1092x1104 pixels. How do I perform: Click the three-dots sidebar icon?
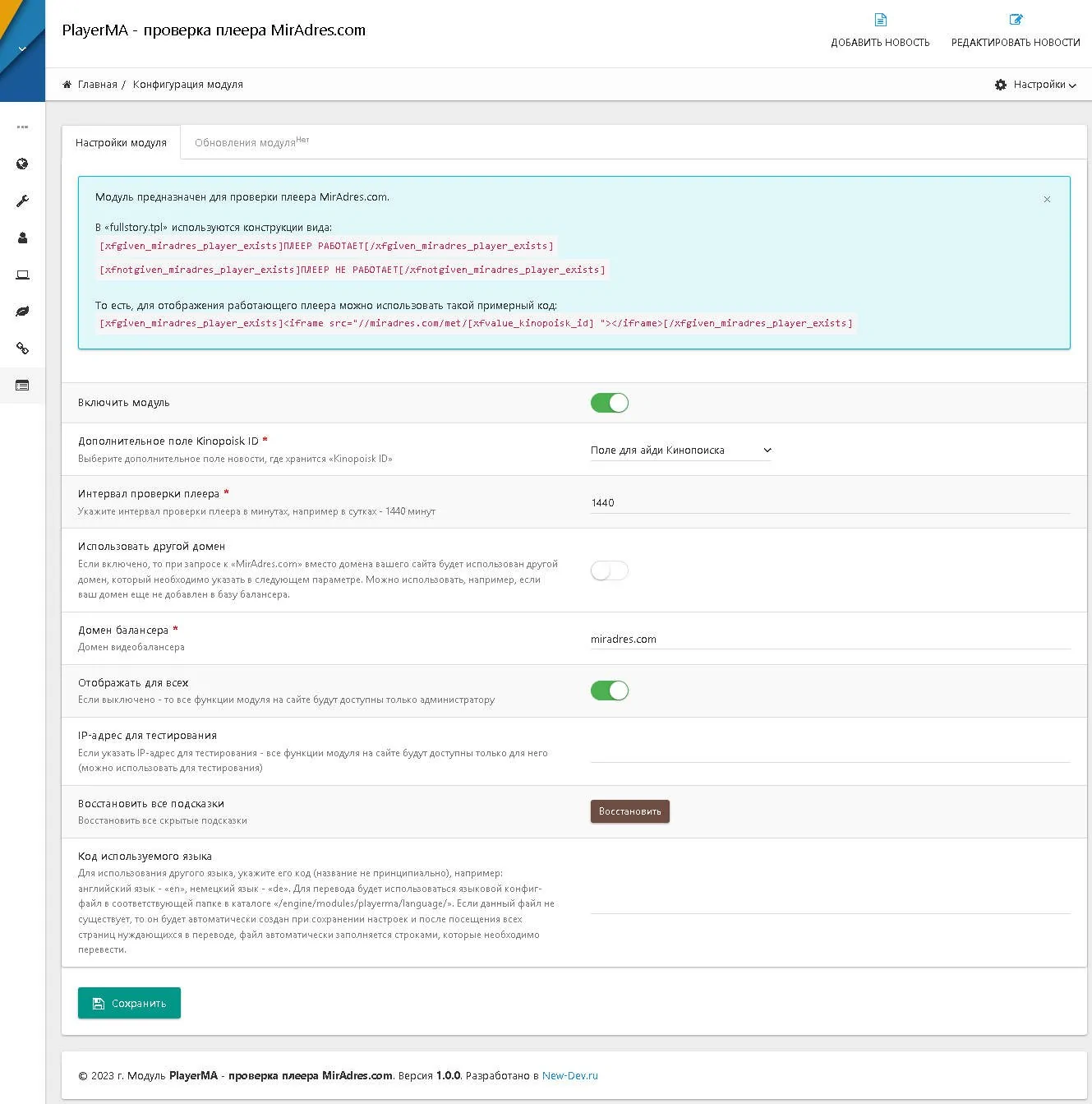tap(22, 127)
